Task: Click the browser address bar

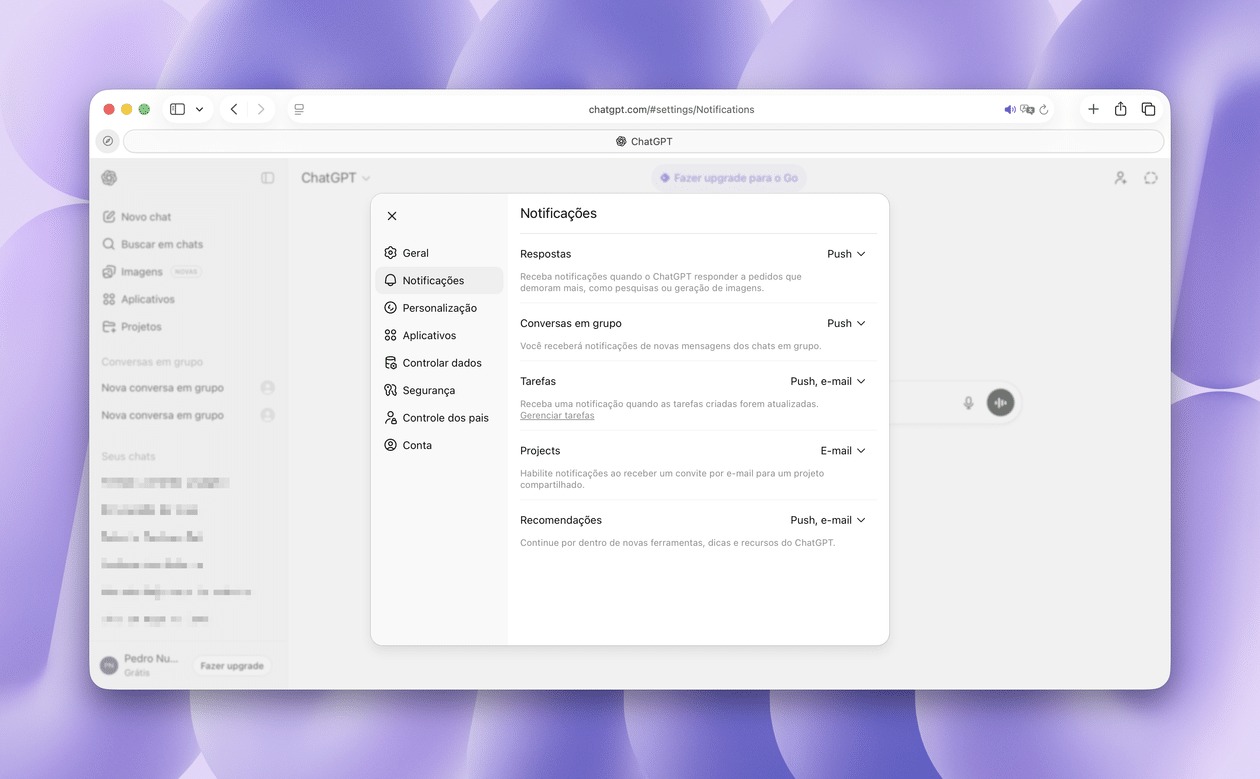Action: coord(671,109)
